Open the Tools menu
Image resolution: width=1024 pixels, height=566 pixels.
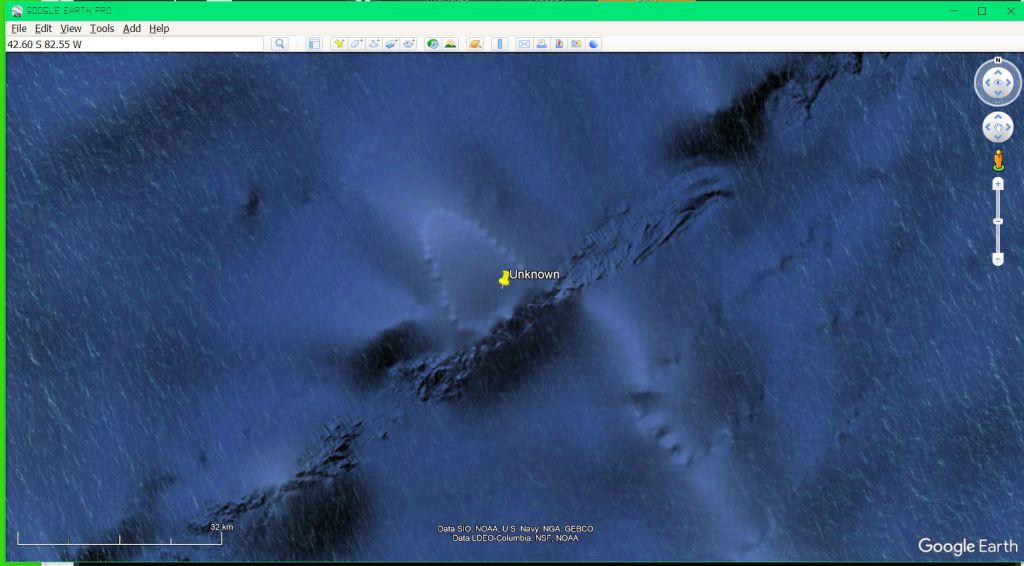102,29
